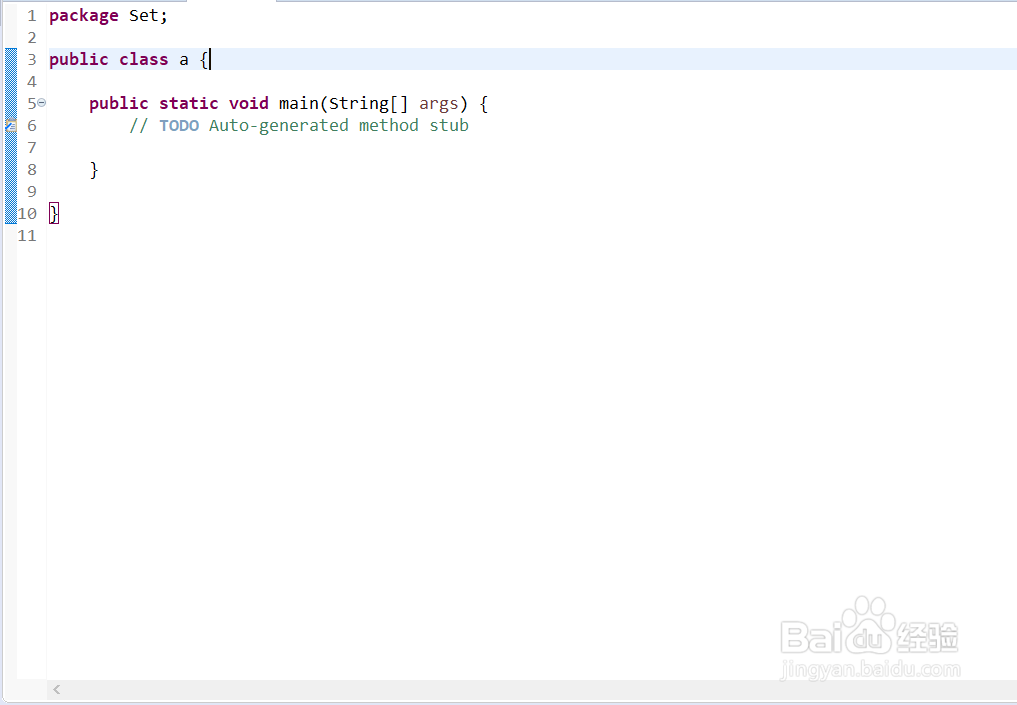Image resolution: width=1017 pixels, height=705 pixels.
Task: Click the TODO task marker on line 6
Action: click(x=10, y=125)
